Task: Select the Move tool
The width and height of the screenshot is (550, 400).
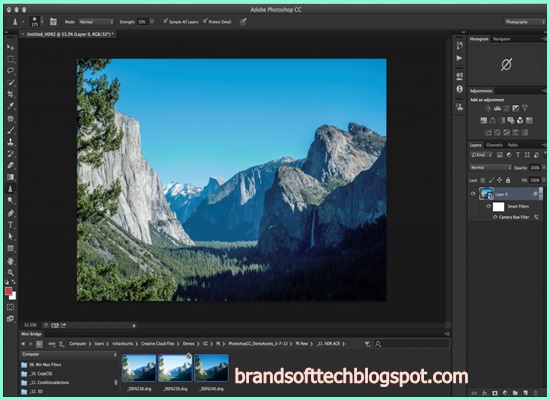Action: point(11,47)
